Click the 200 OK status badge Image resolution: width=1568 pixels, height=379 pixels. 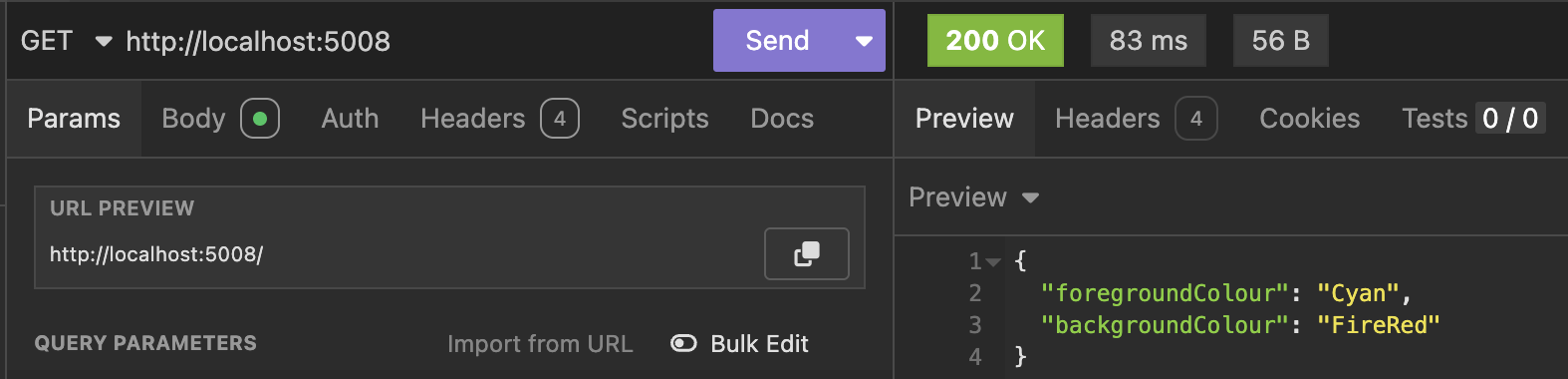coord(995,41)
